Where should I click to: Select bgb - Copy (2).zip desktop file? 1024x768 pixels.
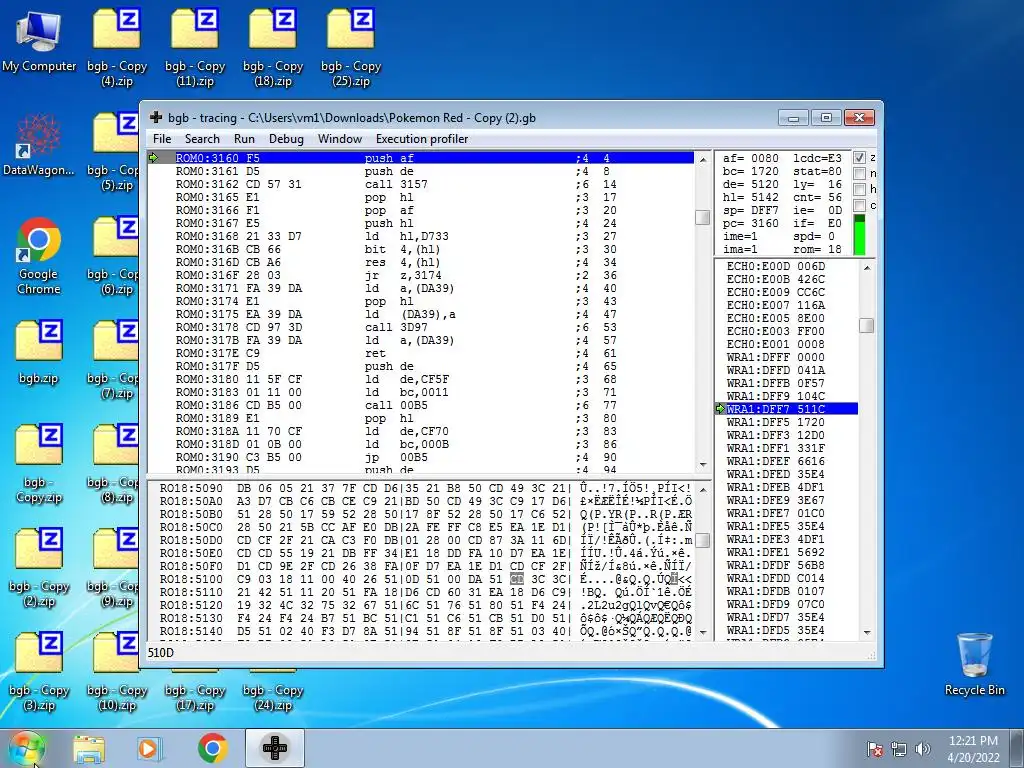point(39,568)
